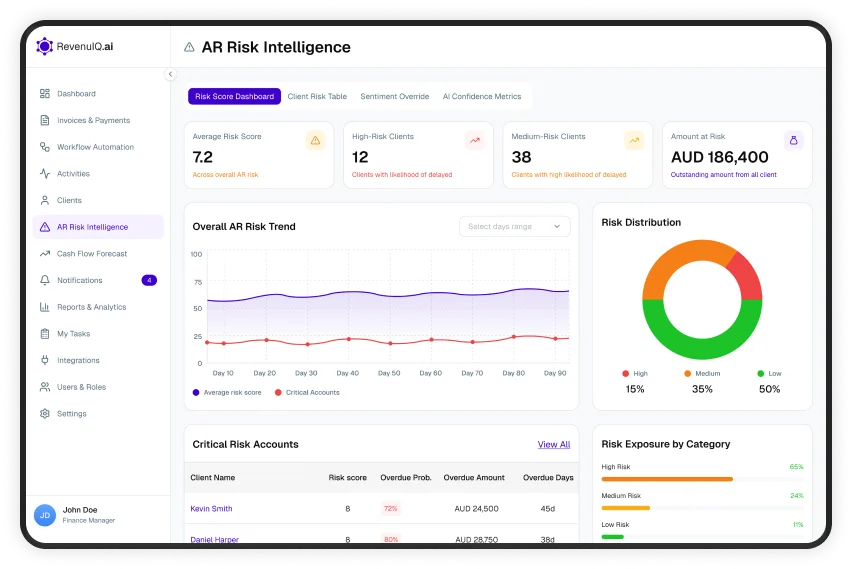Switch to the Client Risk Table tab
The width and height of the screenshot is (852, 569).
pos(317,96)
